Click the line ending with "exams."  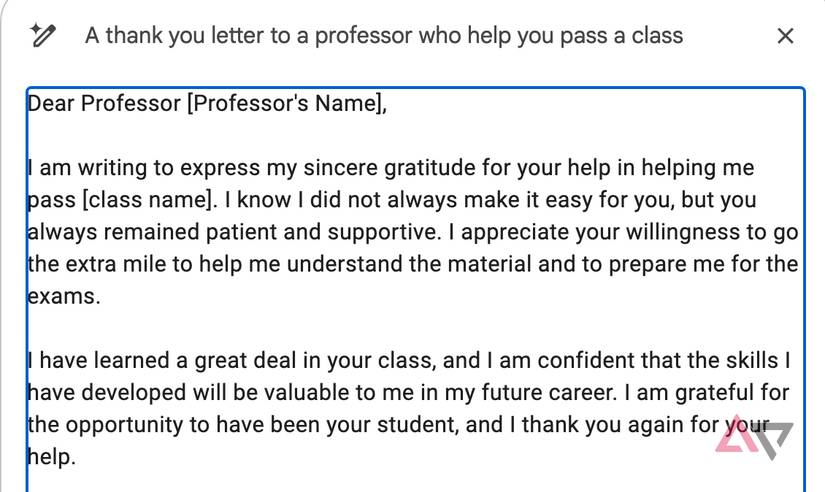tap(66, 297)
